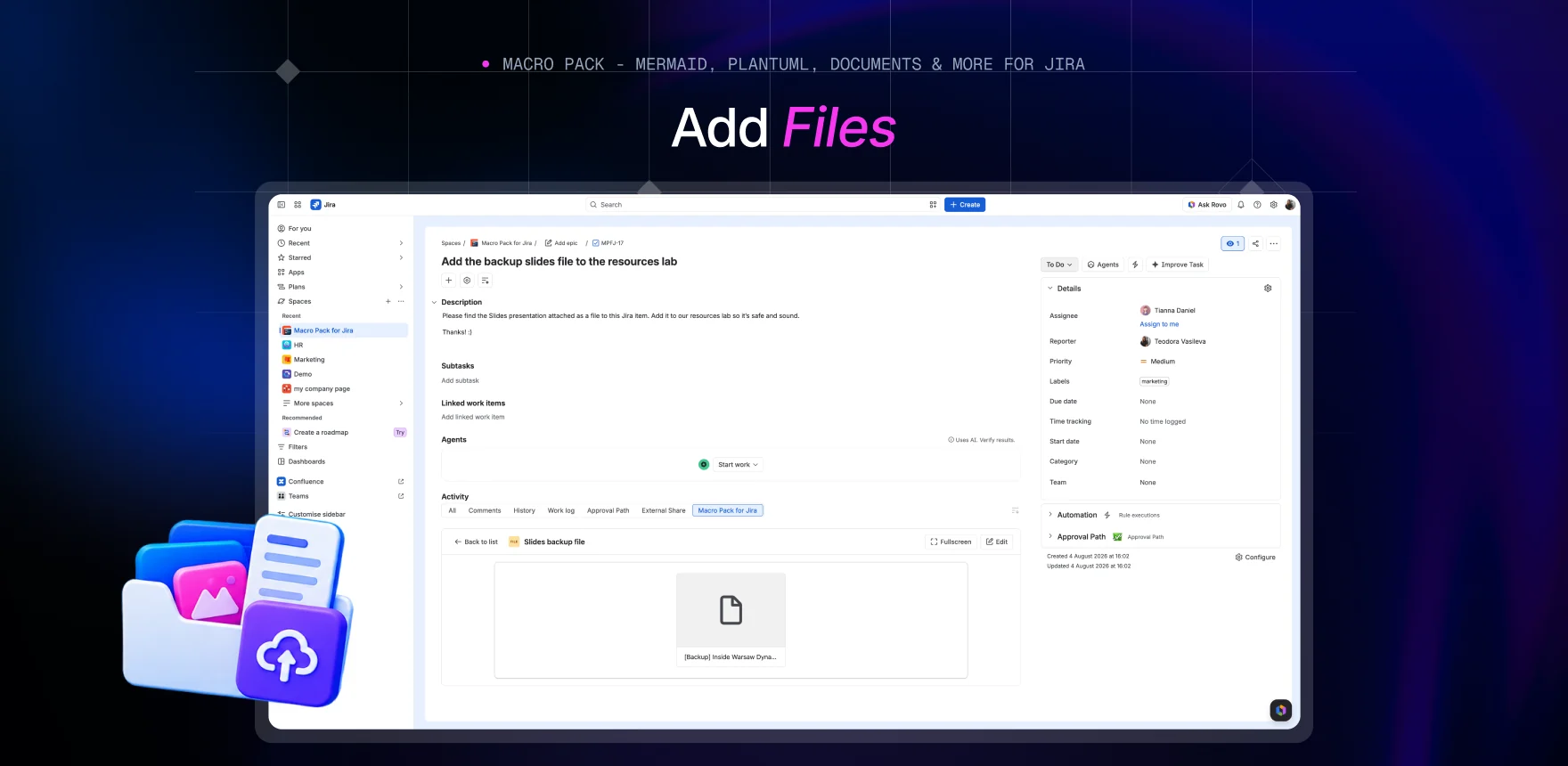This screenshot has height=766, width=1568.
Task: Switch to the Comments activity tab
Action: pos(485,510)
